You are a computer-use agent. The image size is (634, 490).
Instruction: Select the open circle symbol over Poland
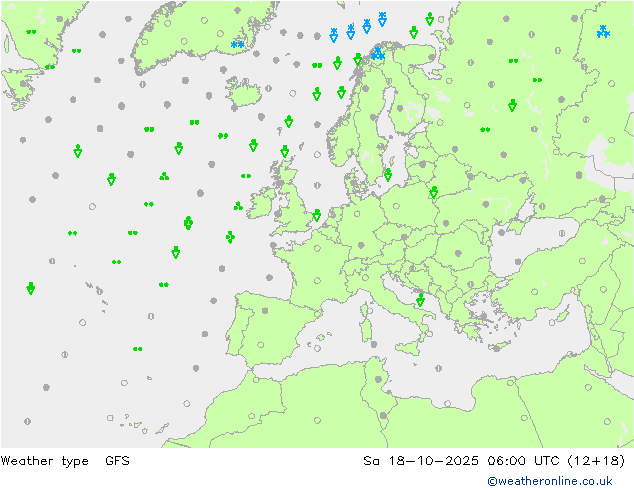click(396, 207)
